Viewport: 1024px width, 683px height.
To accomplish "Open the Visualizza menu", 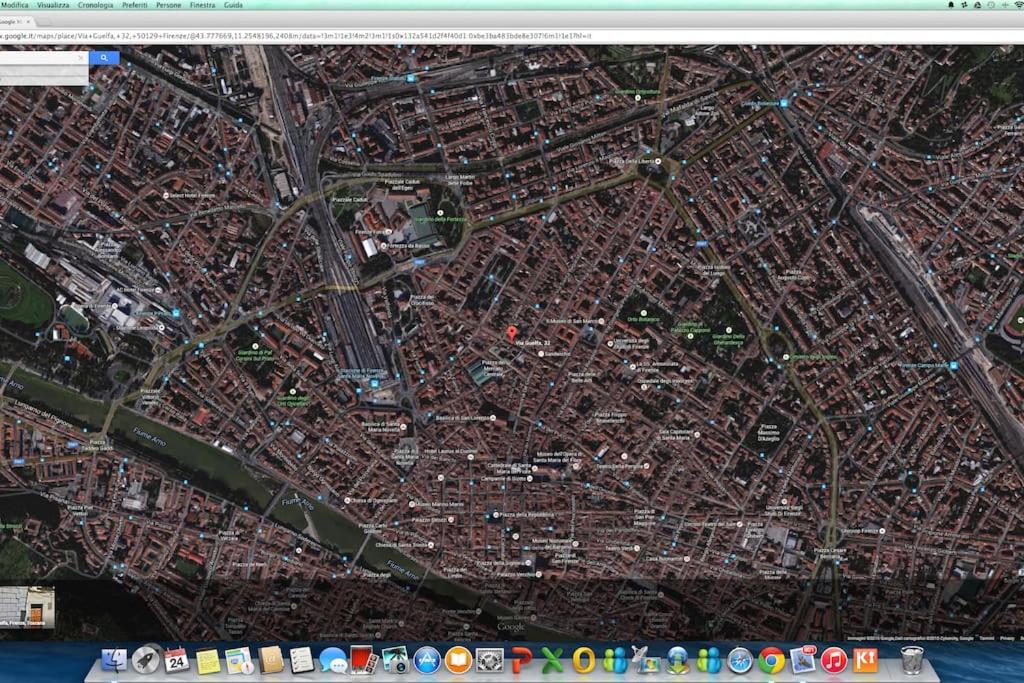I will (x=54, y=5).
